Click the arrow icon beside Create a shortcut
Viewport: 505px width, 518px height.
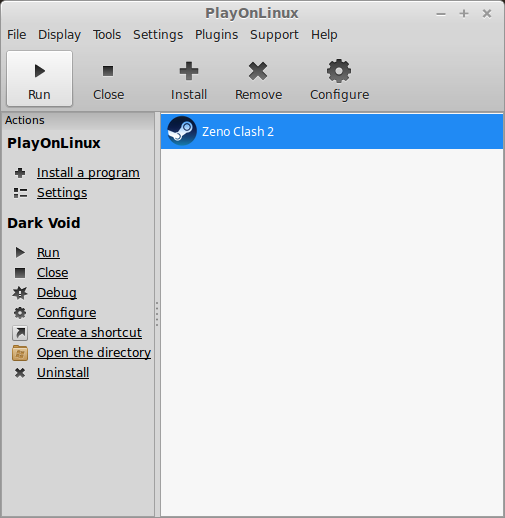tap(20, 333)
